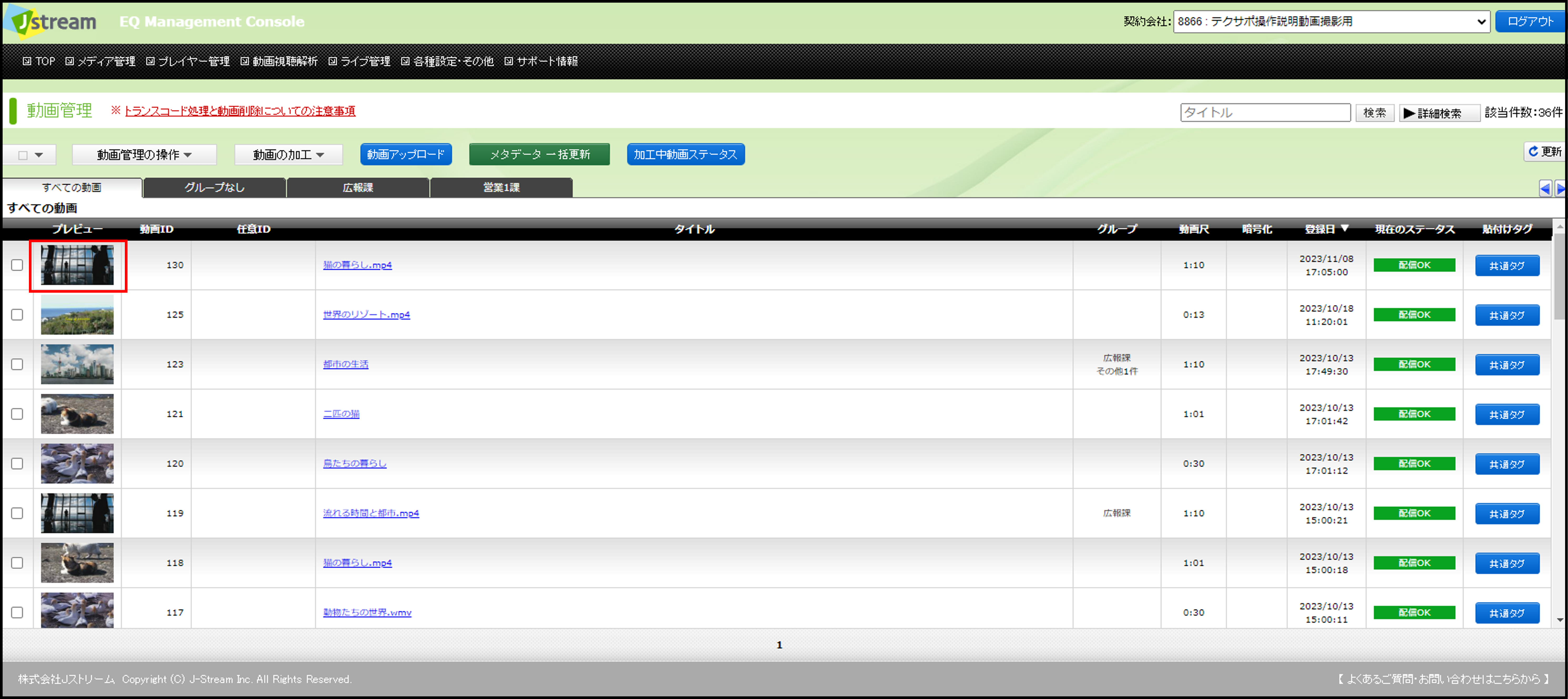Click the scrollbar down arrow of list
This screenshot has height=699, width=1568.
(x=1560, y=620)
